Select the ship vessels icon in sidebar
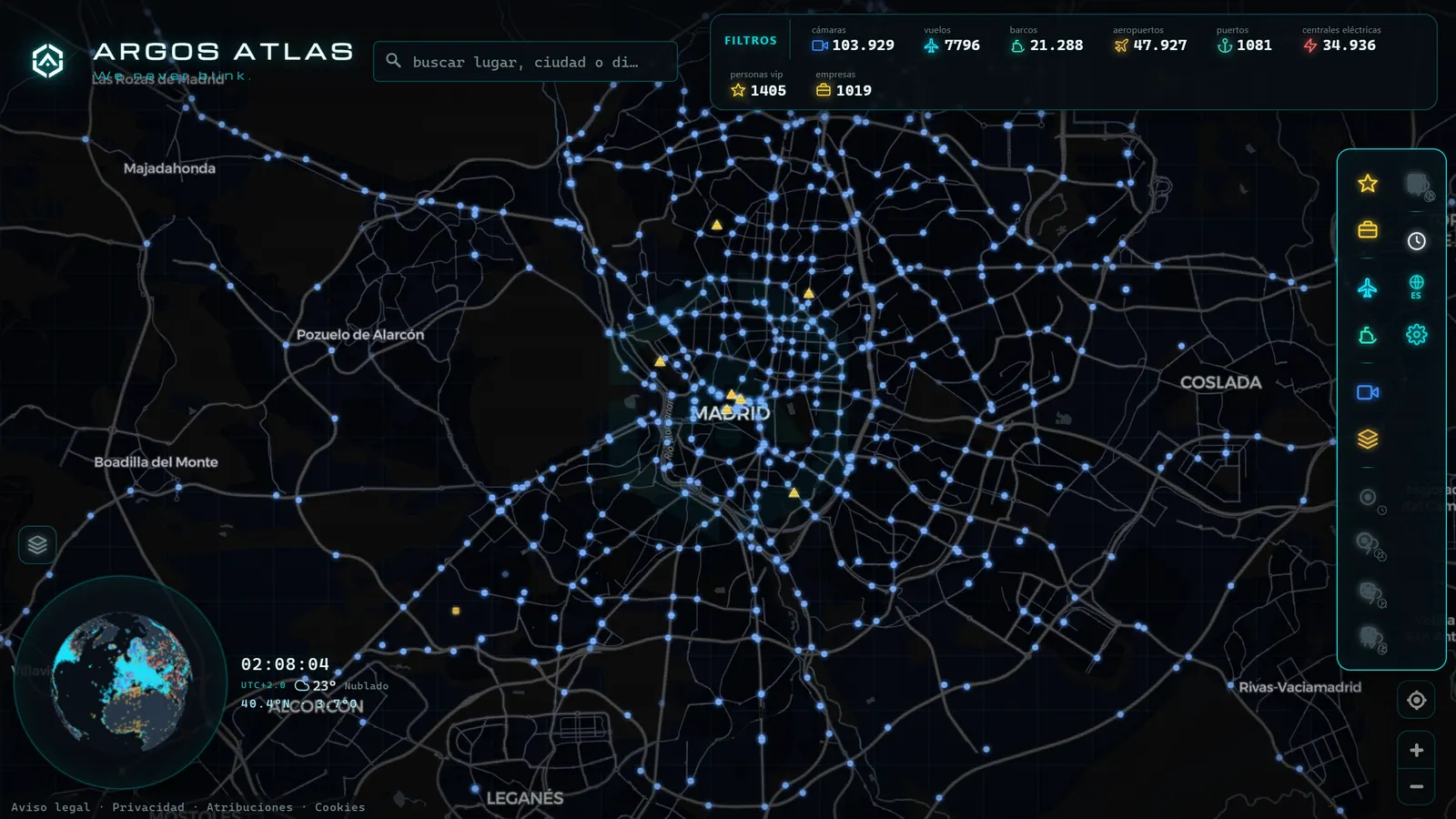 pos(1368,336)
